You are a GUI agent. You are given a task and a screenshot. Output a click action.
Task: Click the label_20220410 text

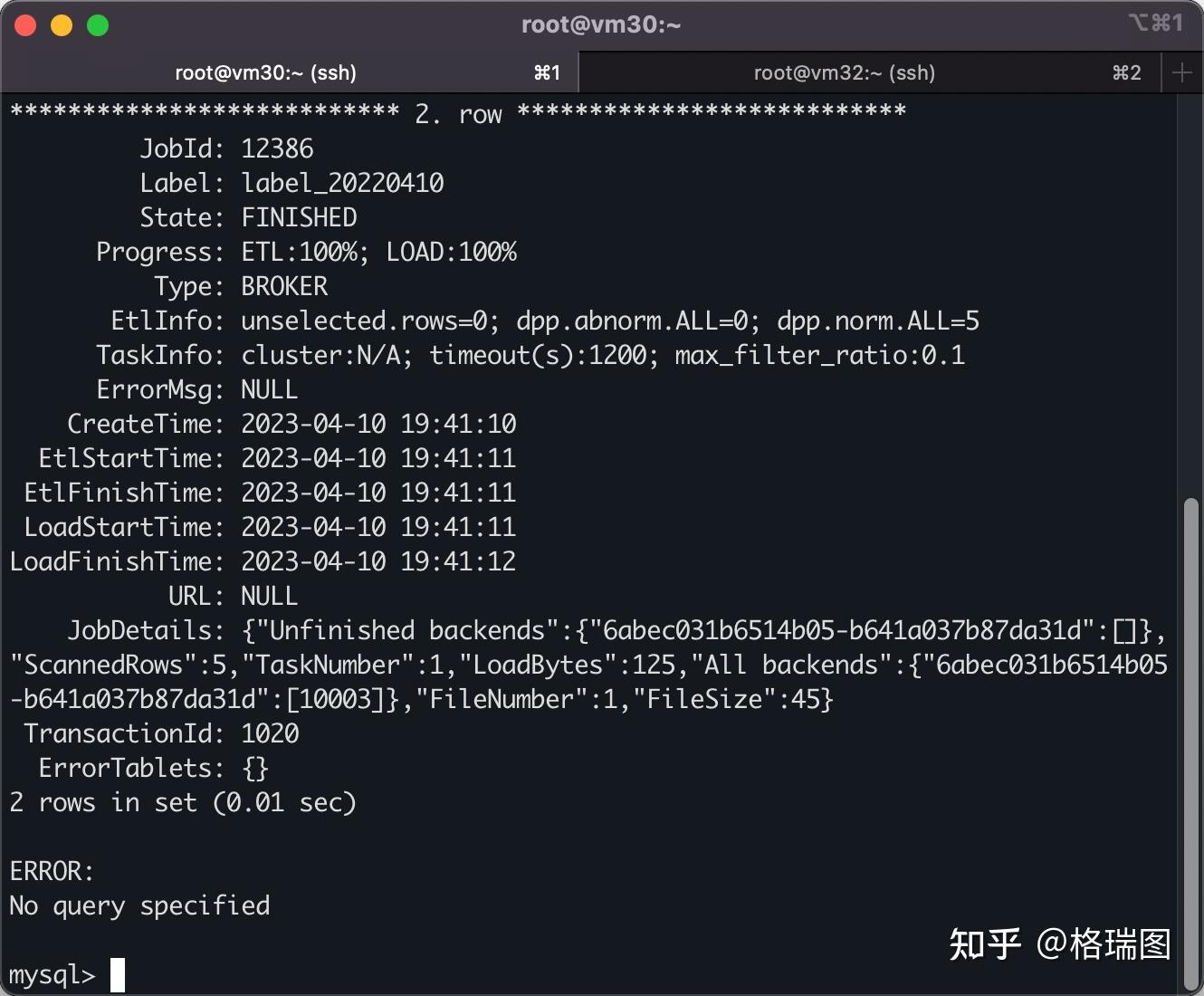click(342, 183)
